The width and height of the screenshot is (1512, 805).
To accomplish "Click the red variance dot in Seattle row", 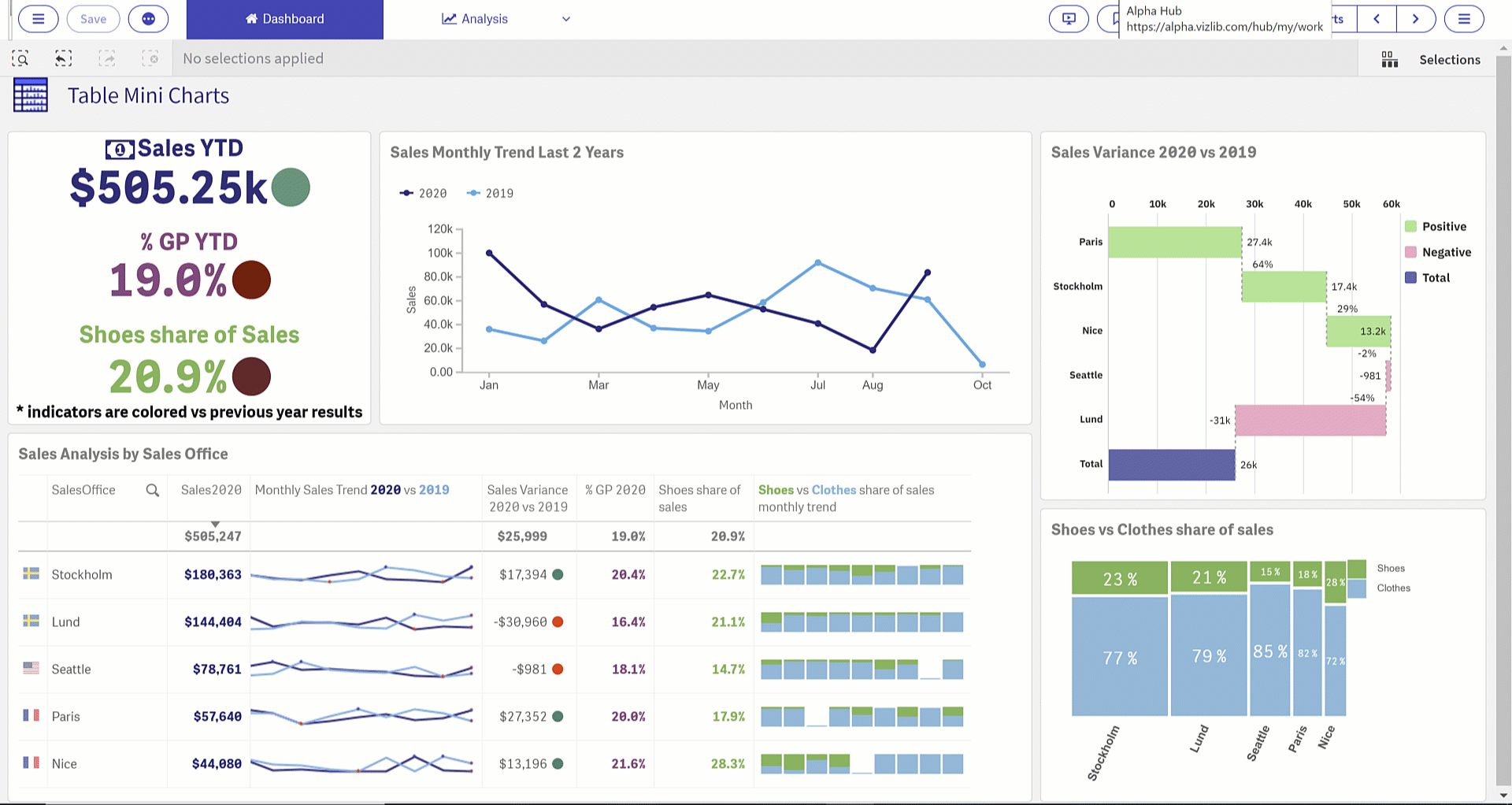I will coord(558,670).
